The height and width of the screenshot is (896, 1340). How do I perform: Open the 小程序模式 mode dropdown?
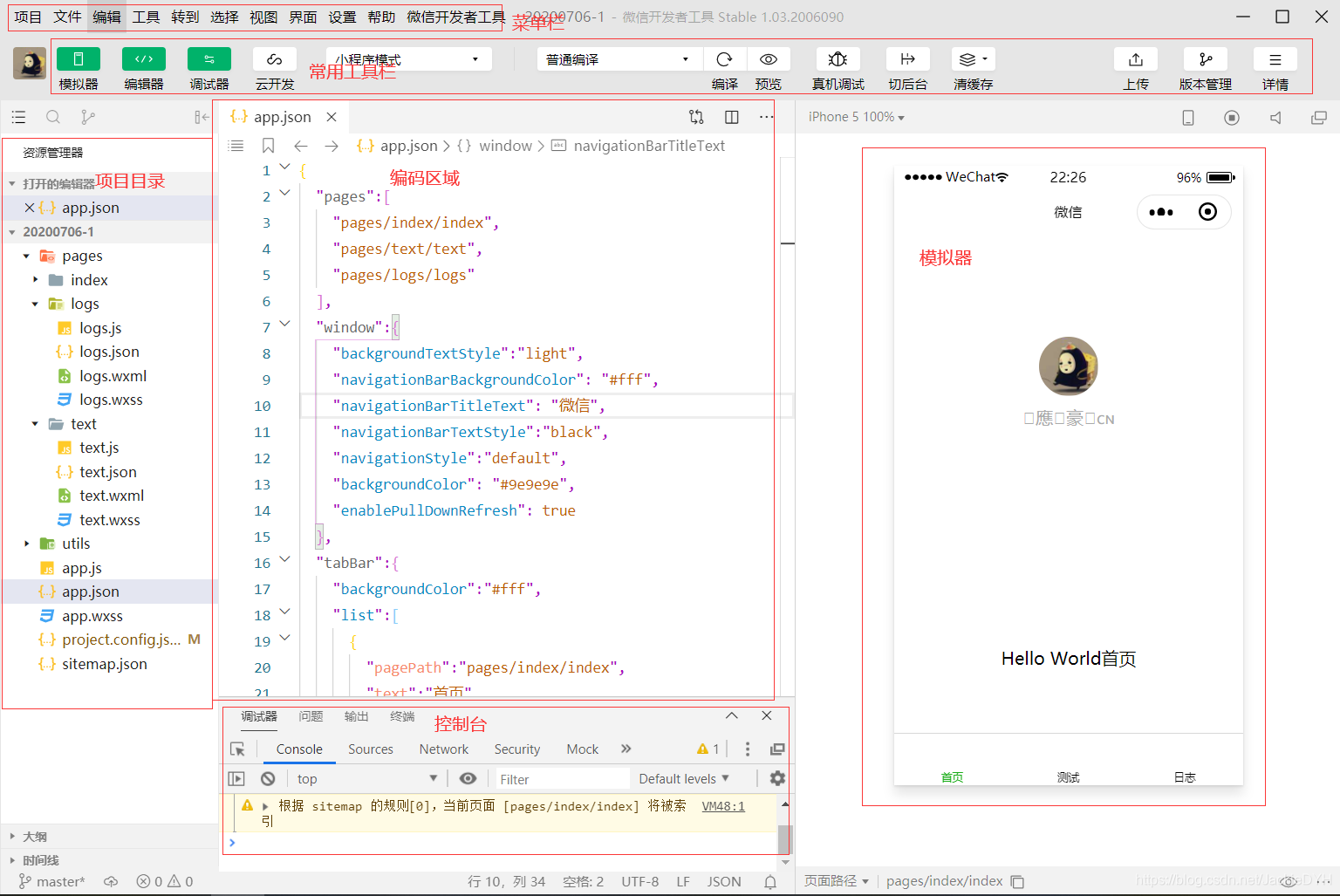tap(408, 59)
